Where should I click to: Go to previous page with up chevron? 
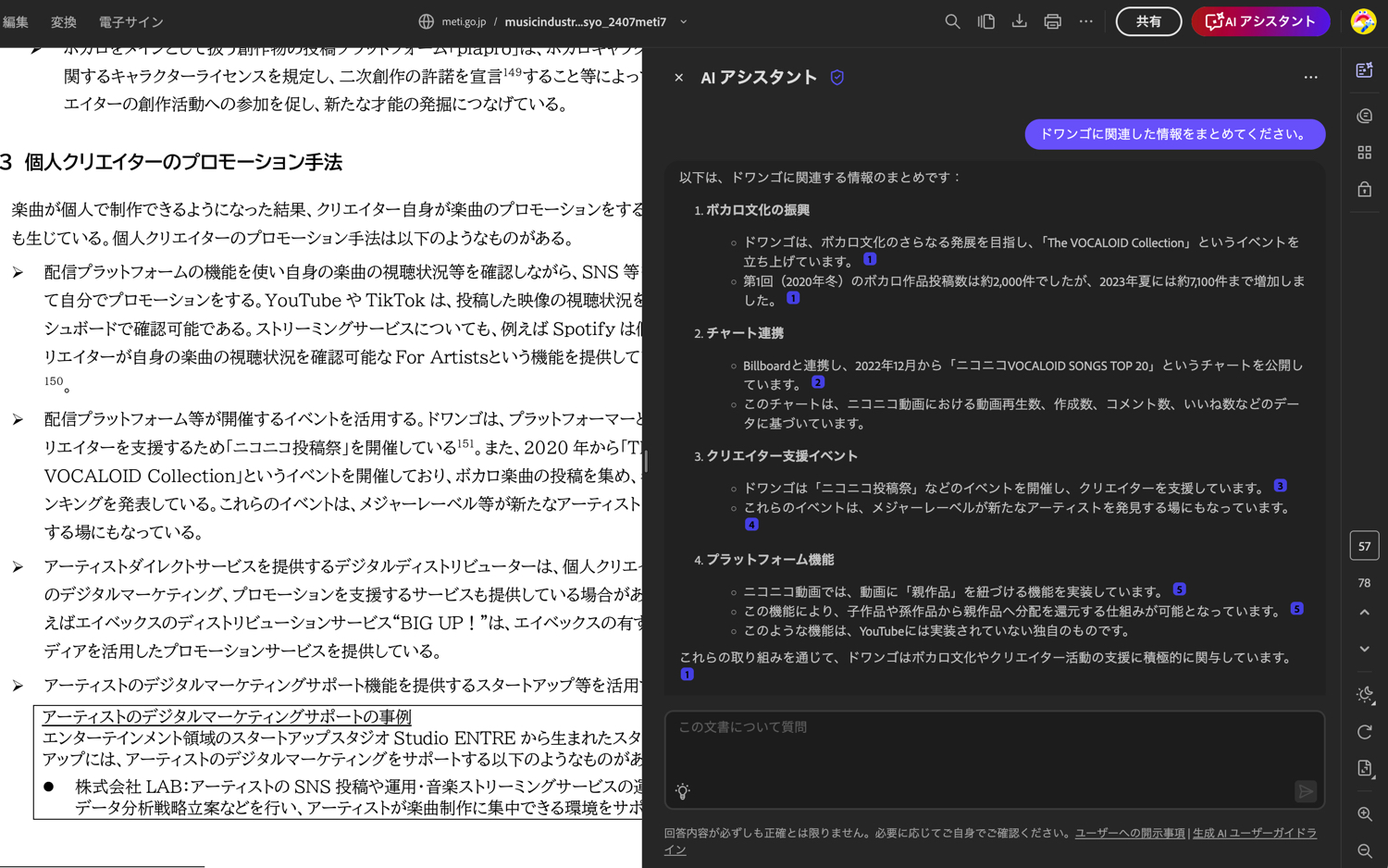1365,613
